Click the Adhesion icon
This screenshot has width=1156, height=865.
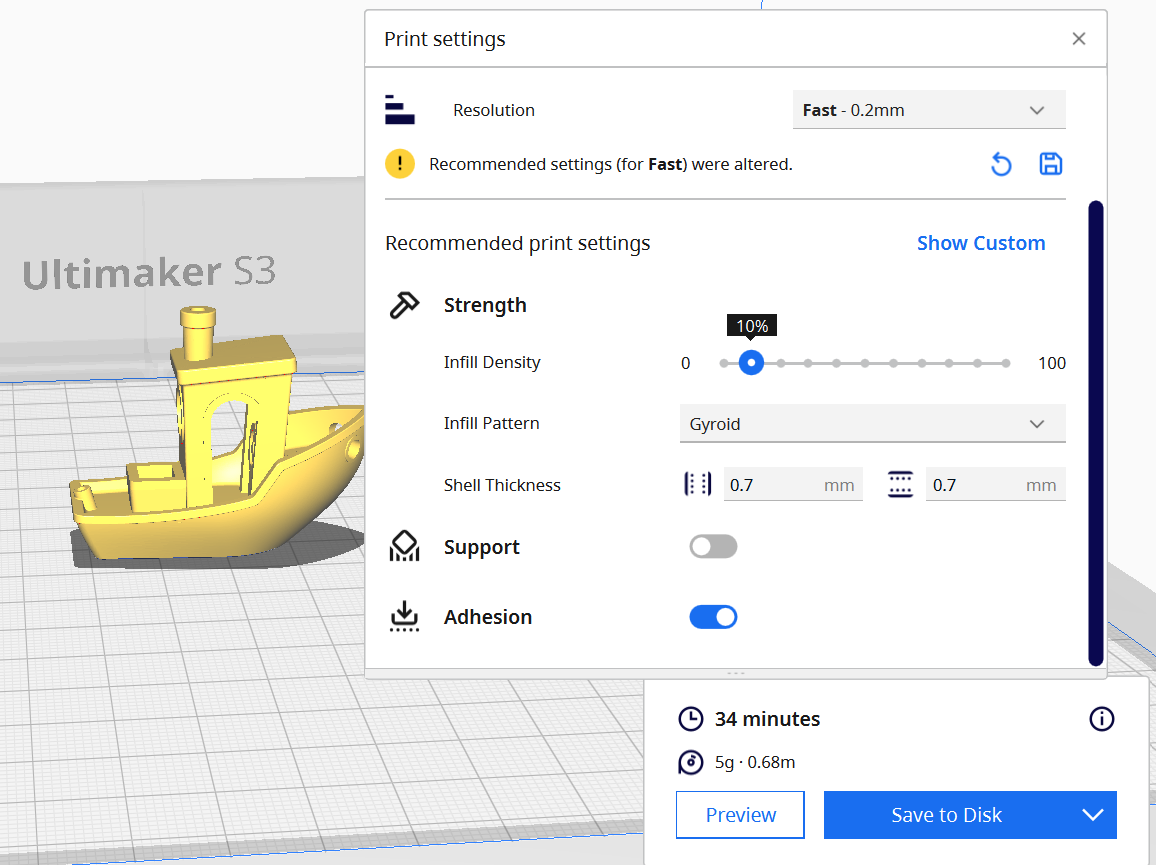coord(404,616)
